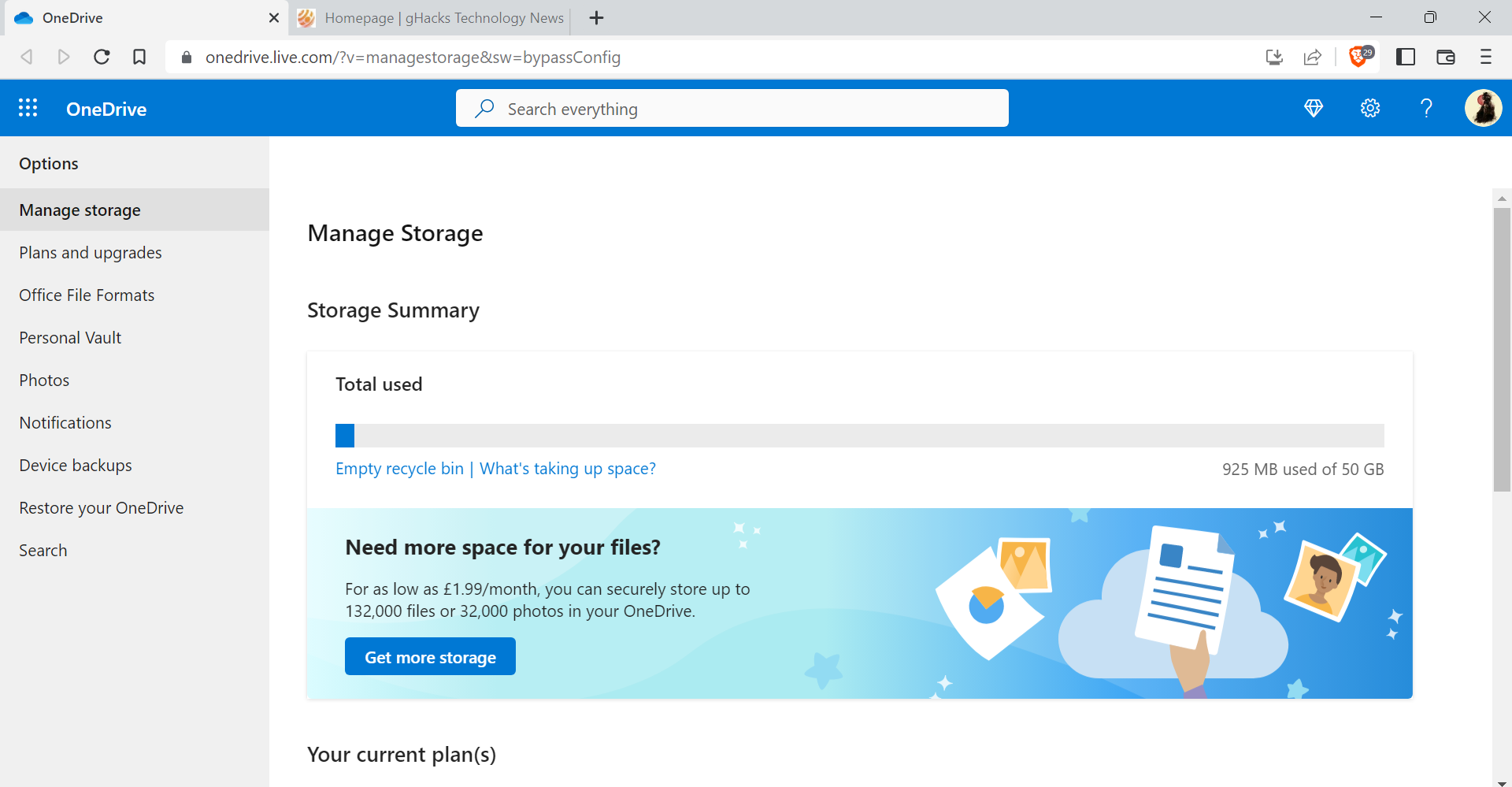1512x787 pixels.
Task: Open the Brave Shields icon
Action: 1358,57
